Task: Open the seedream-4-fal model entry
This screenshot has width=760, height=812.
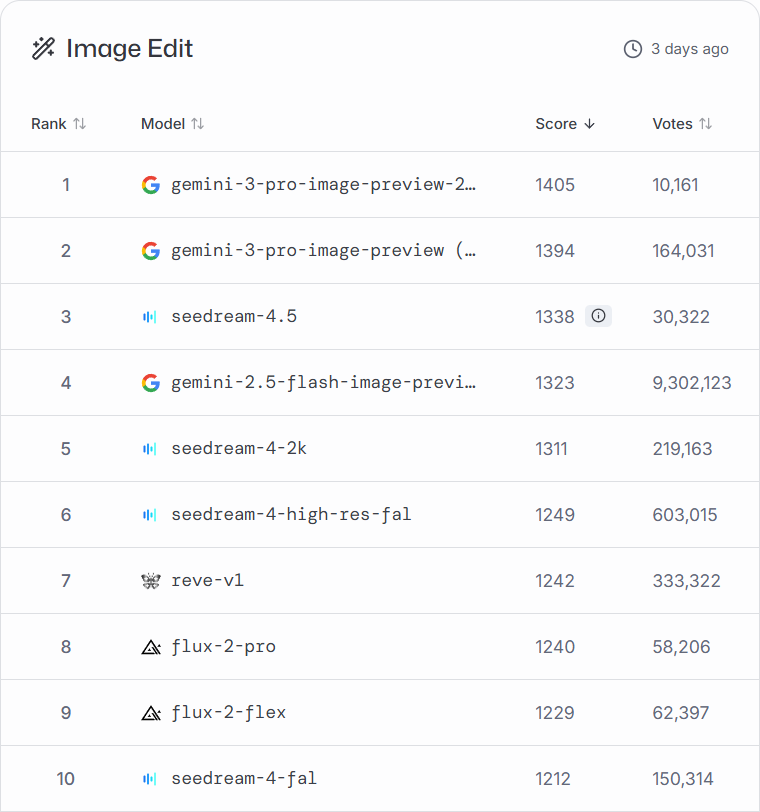Action: [x=244, y=779]
